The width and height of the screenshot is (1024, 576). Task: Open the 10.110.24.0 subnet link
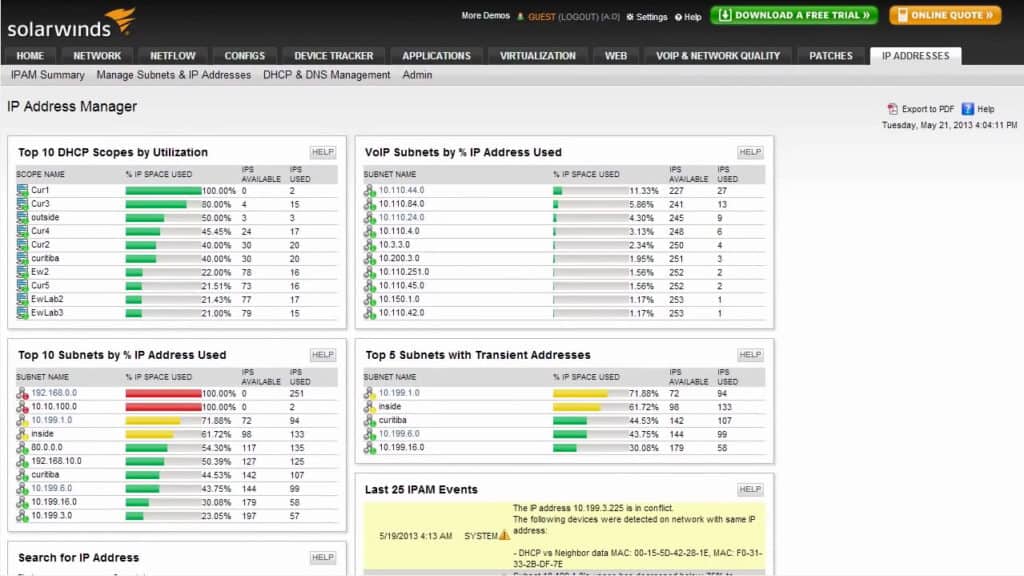(x=402, y=217)
